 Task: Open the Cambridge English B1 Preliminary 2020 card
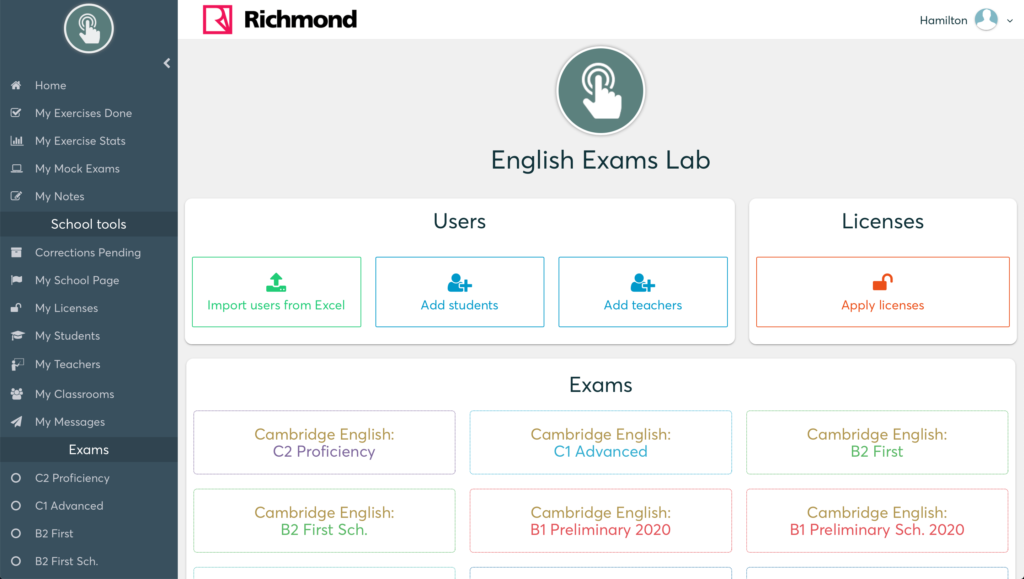(x=600, y=521)
